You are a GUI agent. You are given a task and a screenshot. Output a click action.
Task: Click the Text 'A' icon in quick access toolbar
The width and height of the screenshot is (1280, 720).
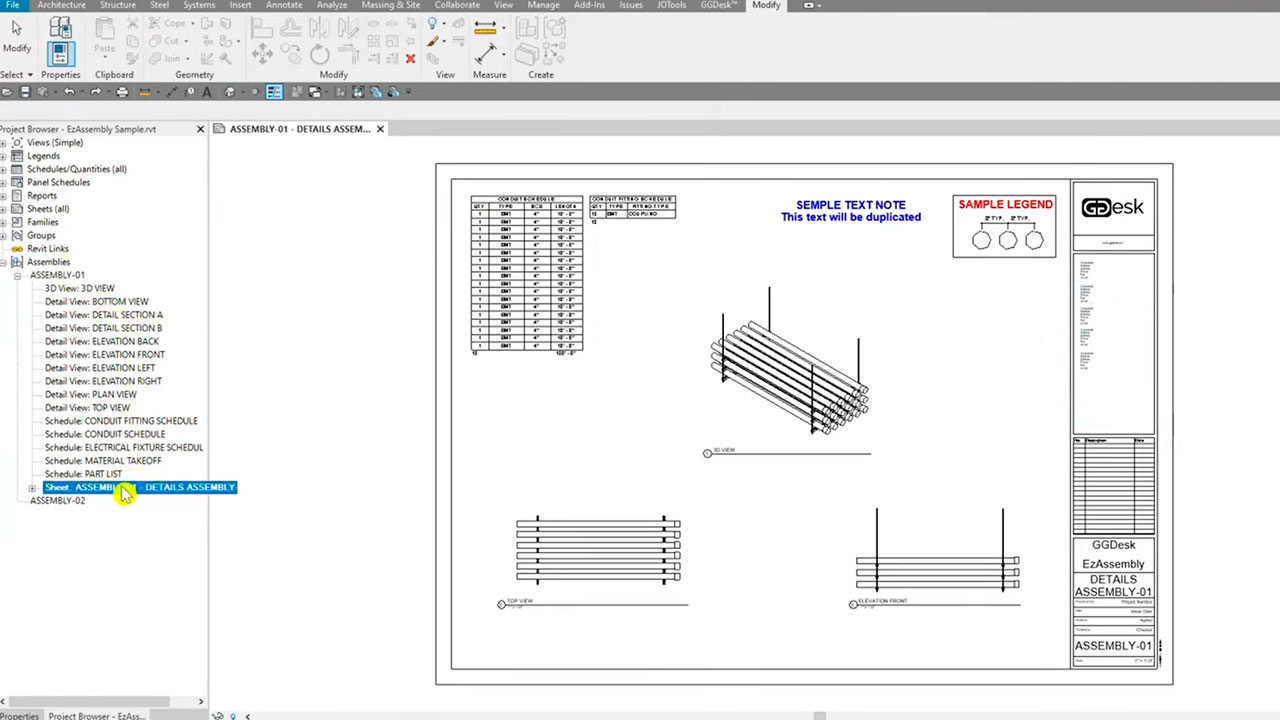(x=207, y=92)
